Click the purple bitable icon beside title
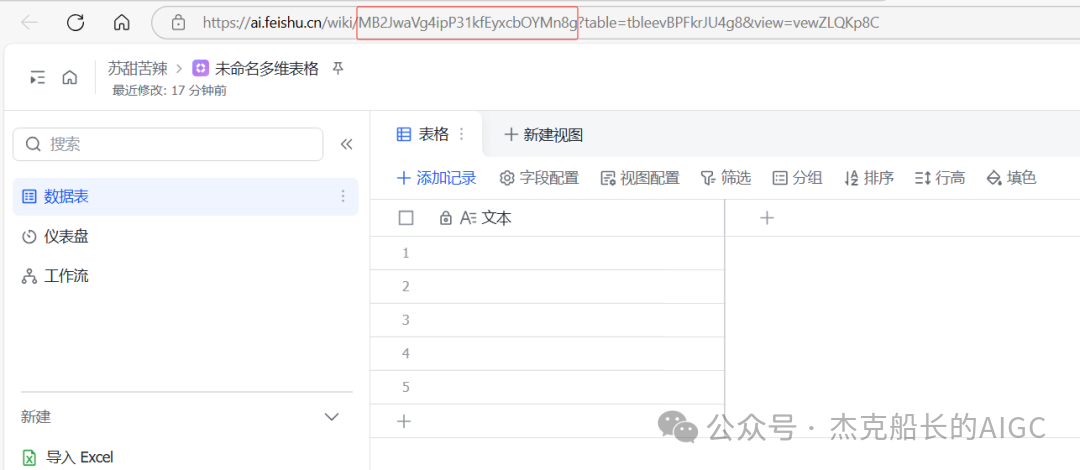 200,68
